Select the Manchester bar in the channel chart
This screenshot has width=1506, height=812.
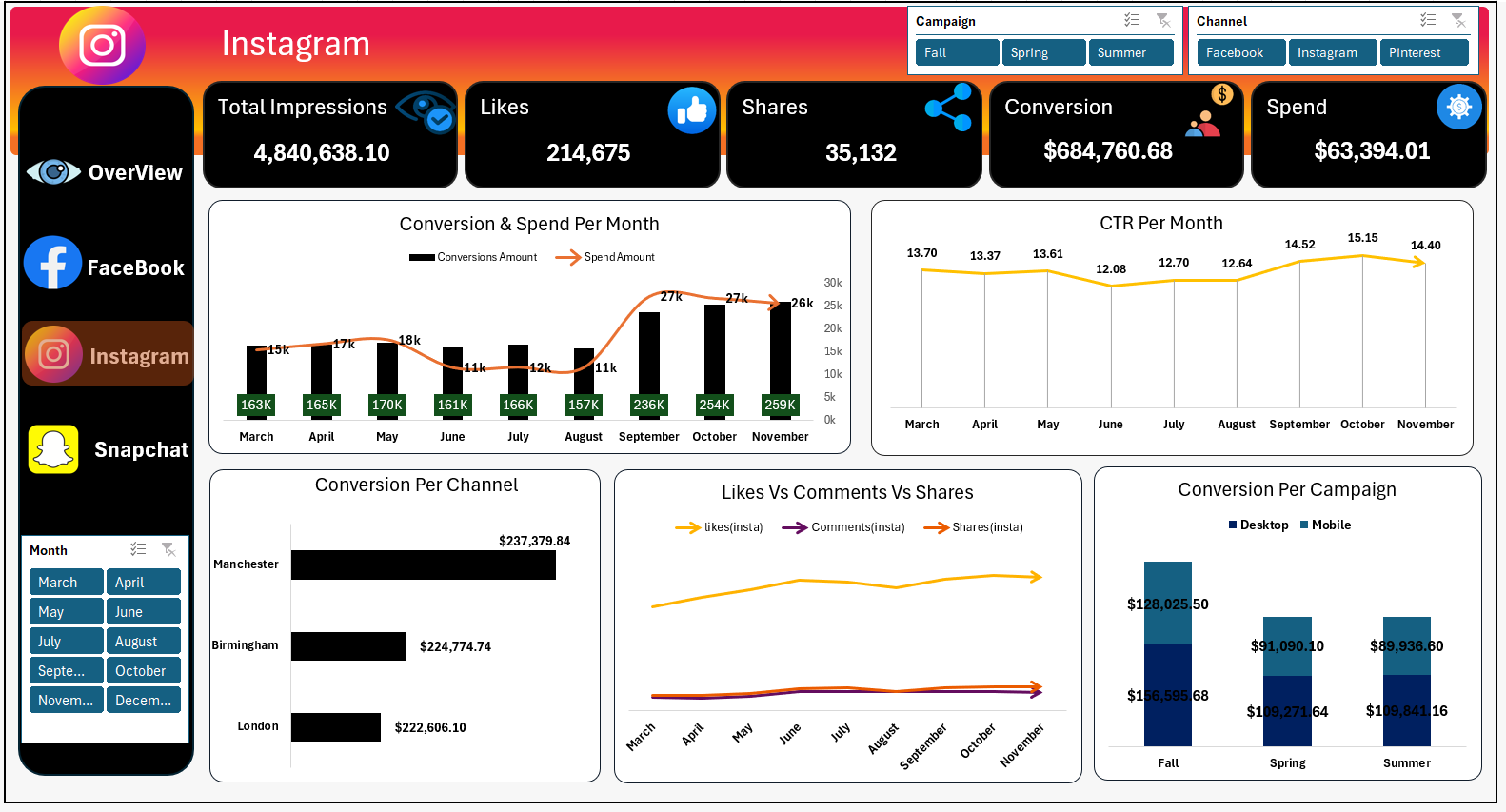423,564
